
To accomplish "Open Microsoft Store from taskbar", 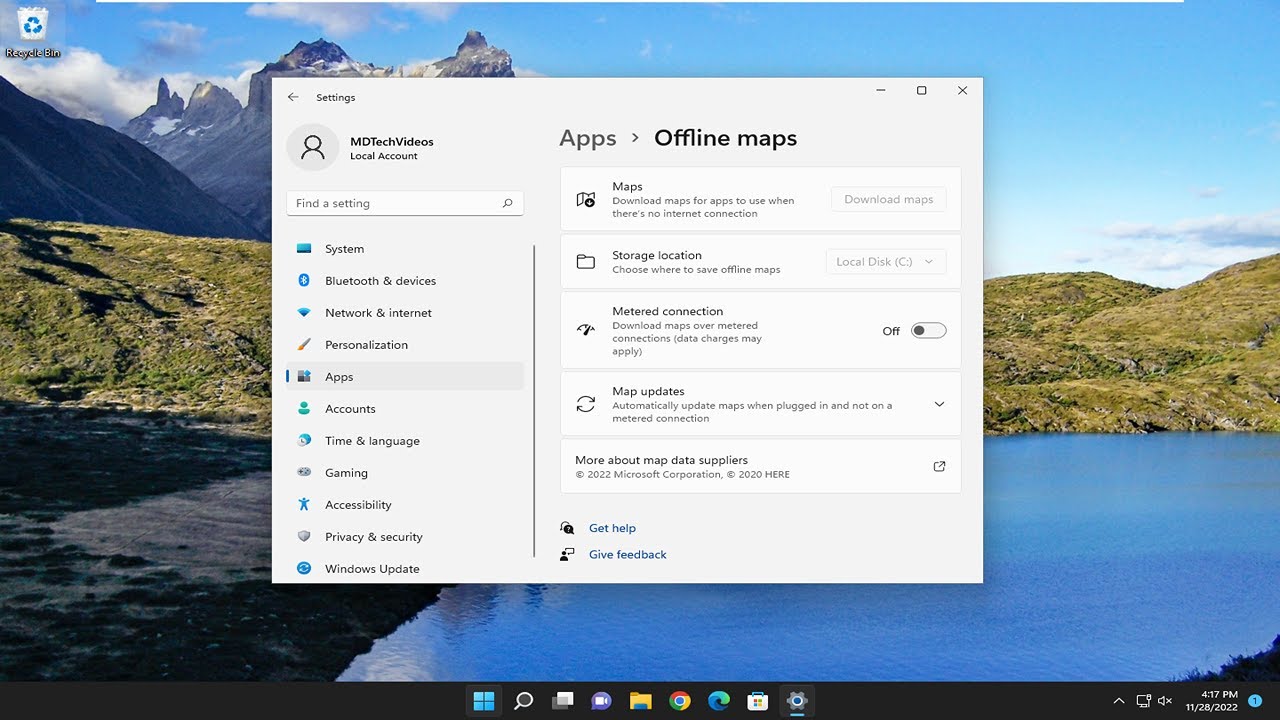I will [758, 701].
